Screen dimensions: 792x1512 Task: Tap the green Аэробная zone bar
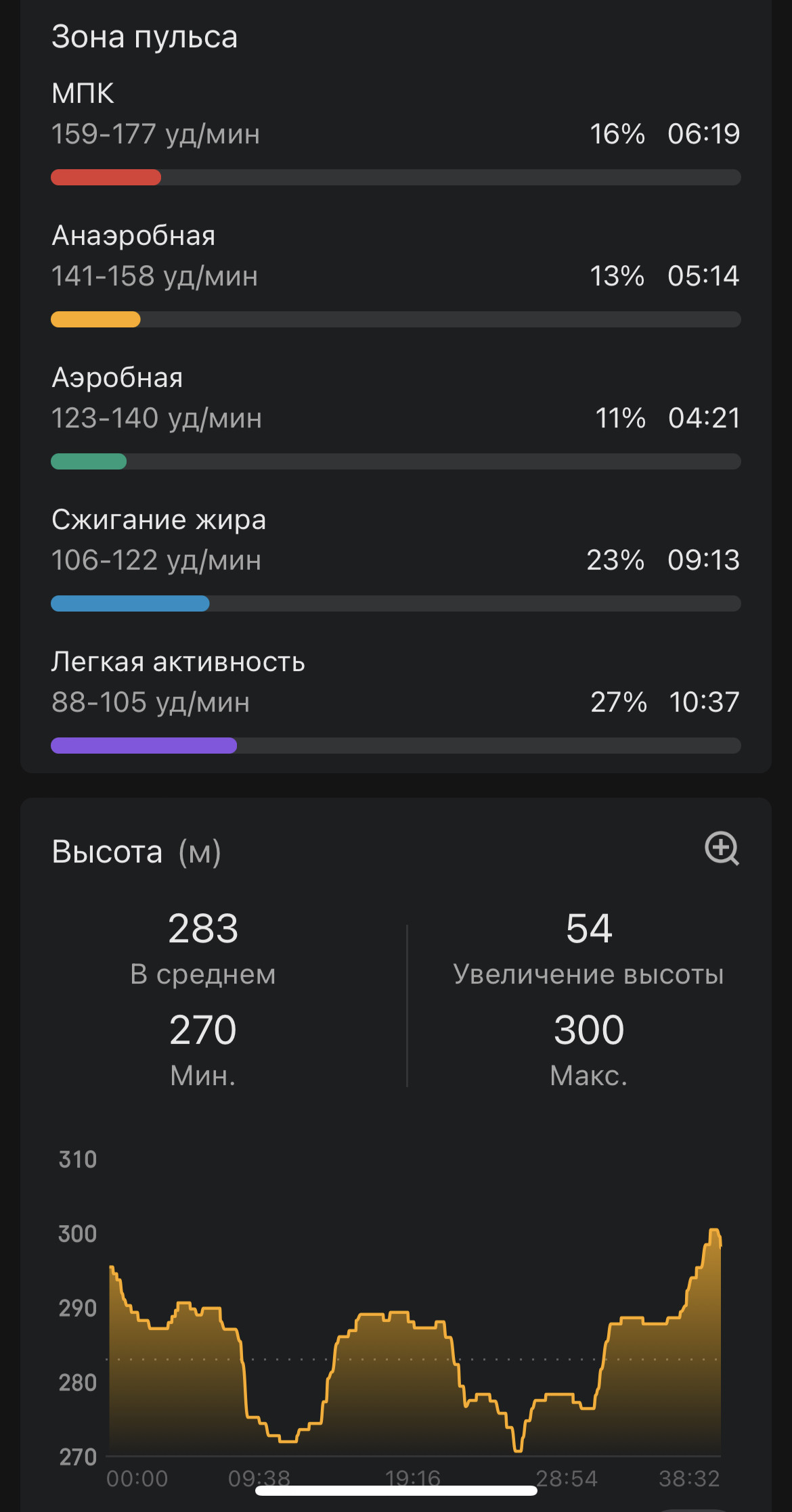tap(396, 461)
